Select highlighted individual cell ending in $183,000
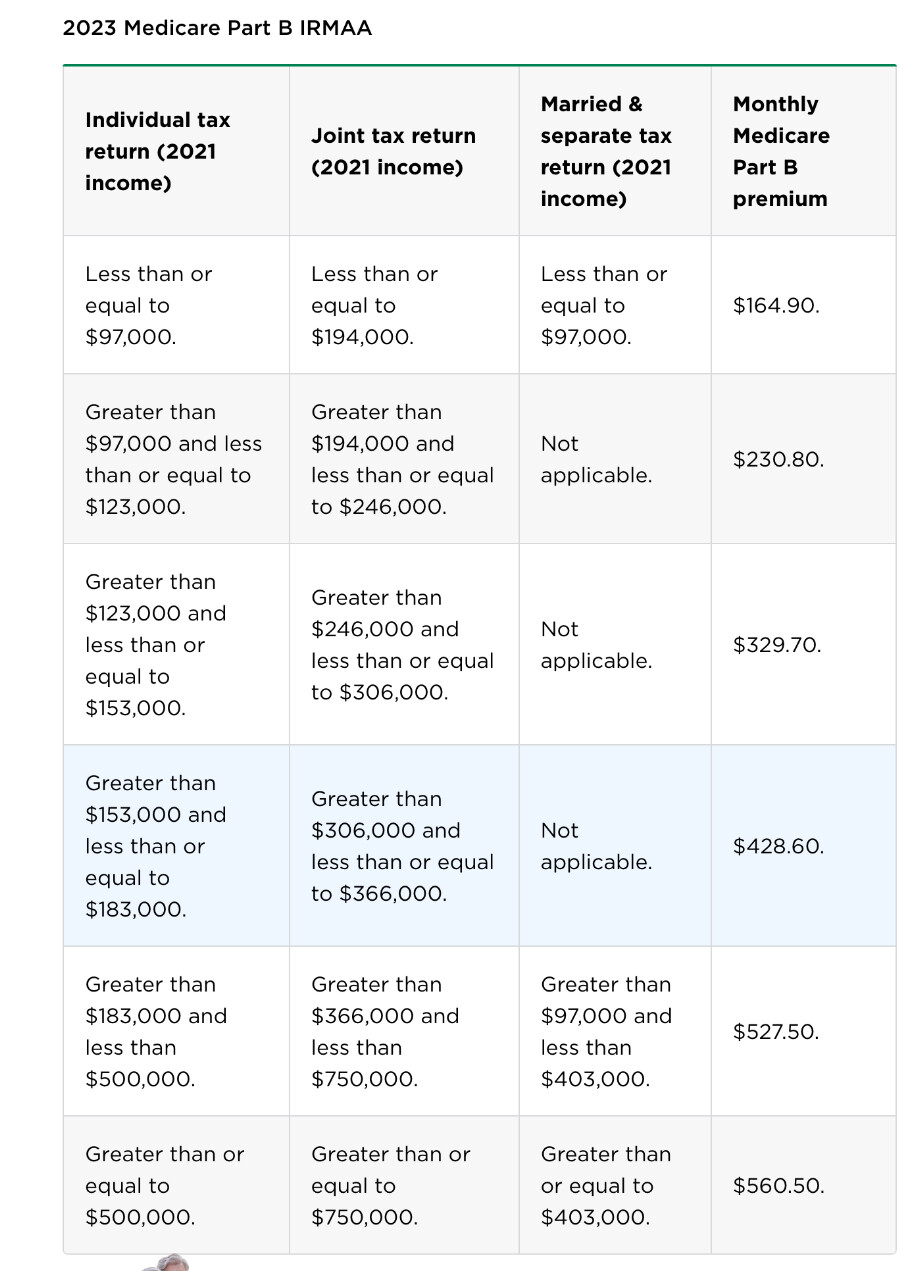 pyautogui.click(x=156, y=846)
